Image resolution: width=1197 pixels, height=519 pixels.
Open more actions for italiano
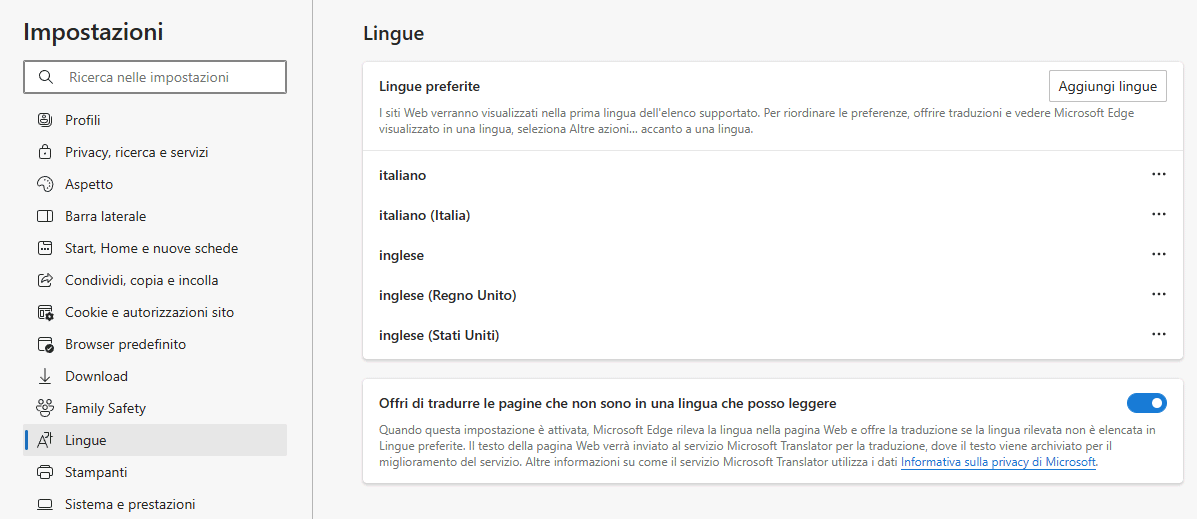[x=1159, y=174]
